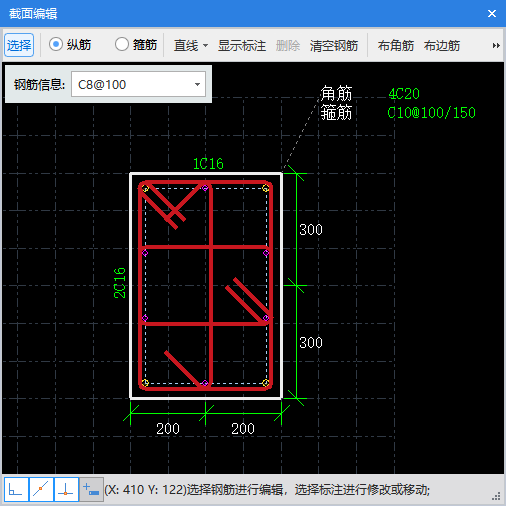Select the bottom-middle magenta rebar point
Viewport: 506px width, 506px height.
[205, 383]
